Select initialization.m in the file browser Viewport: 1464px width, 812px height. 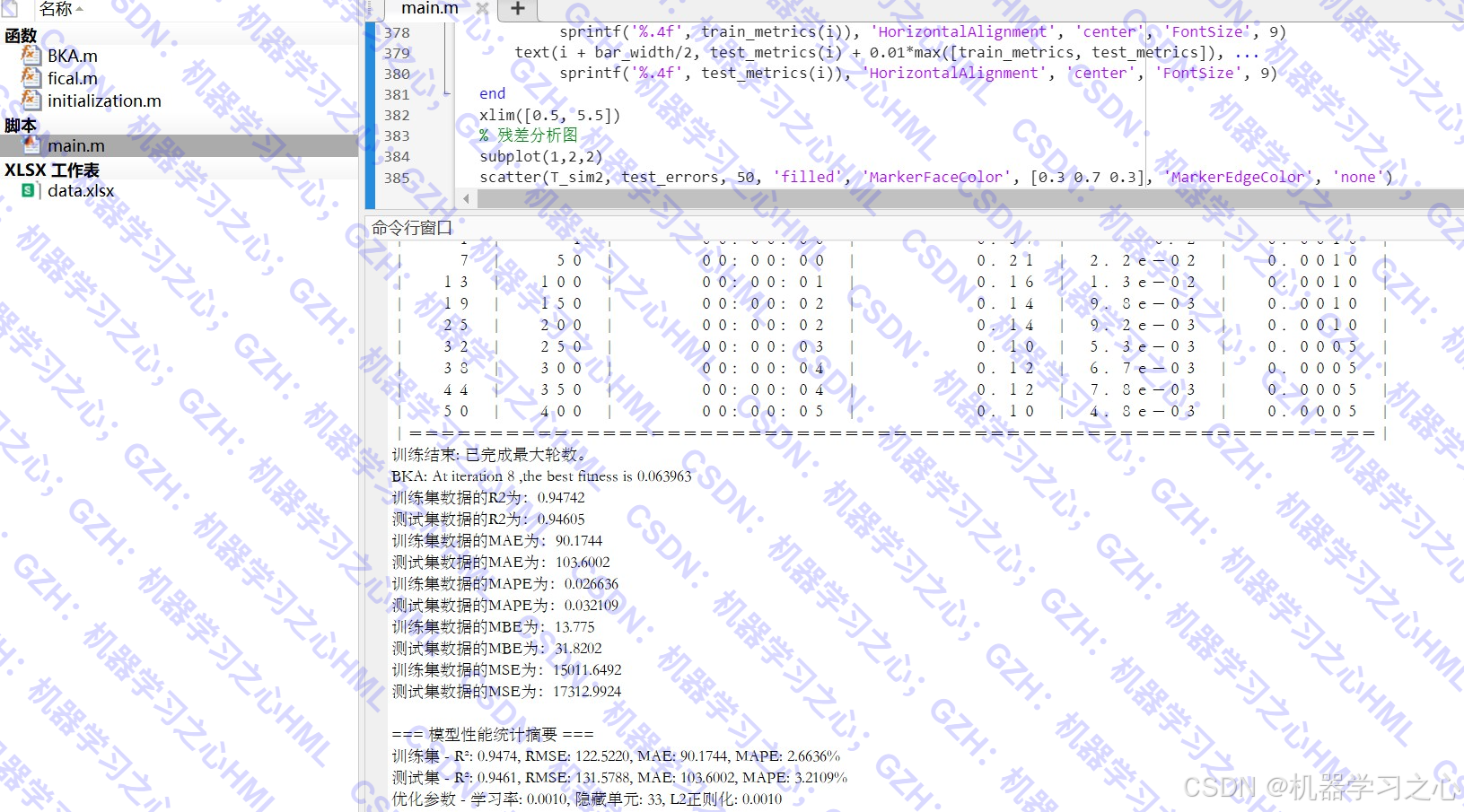pyautogui.click(x=104, y=100)
